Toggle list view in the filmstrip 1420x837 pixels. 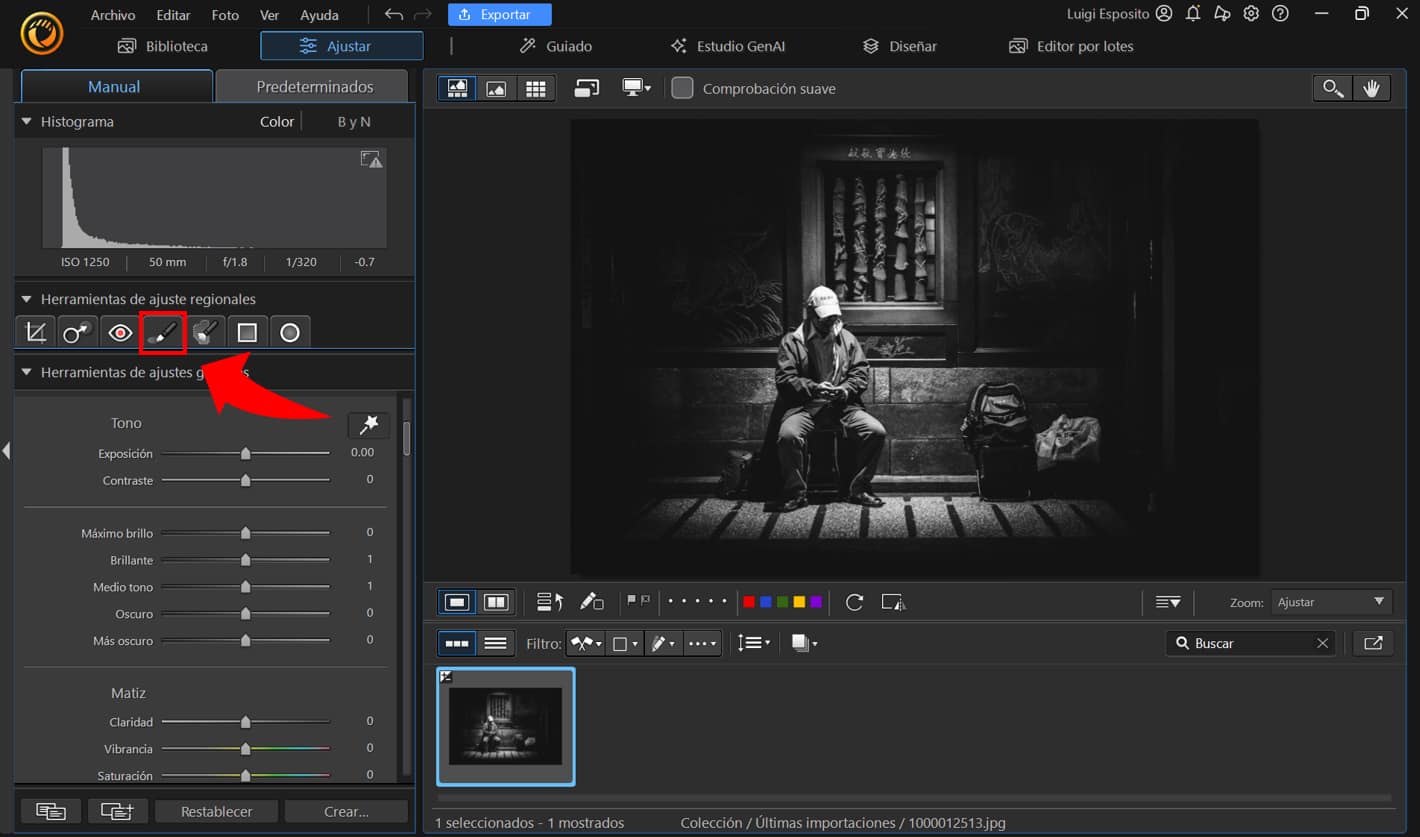[496, 642]
